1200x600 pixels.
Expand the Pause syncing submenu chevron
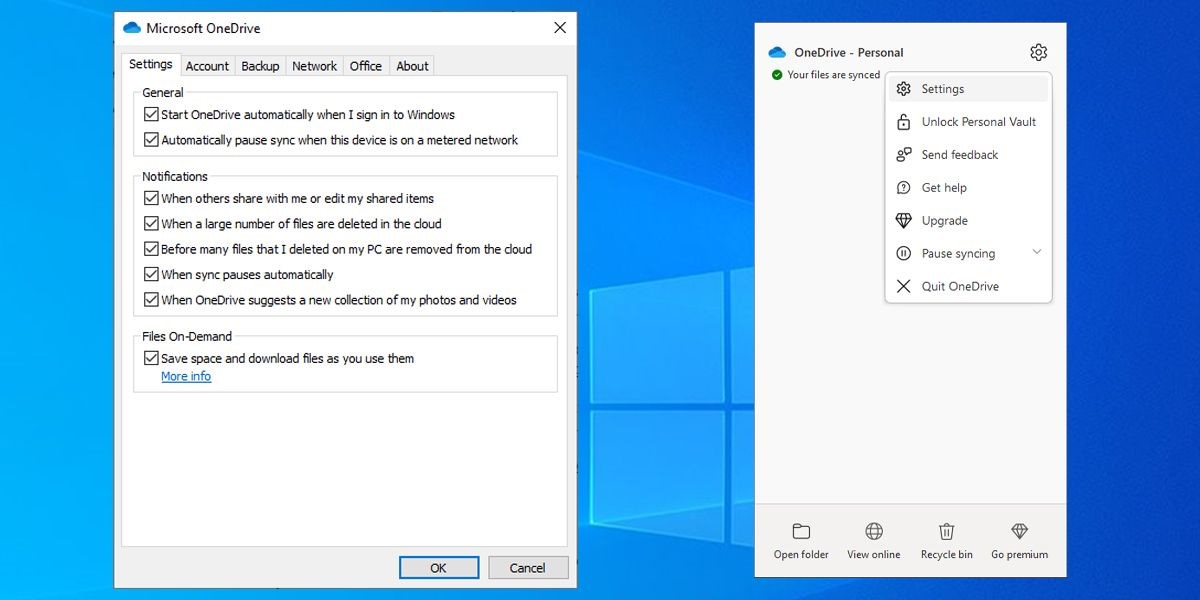1036,253
